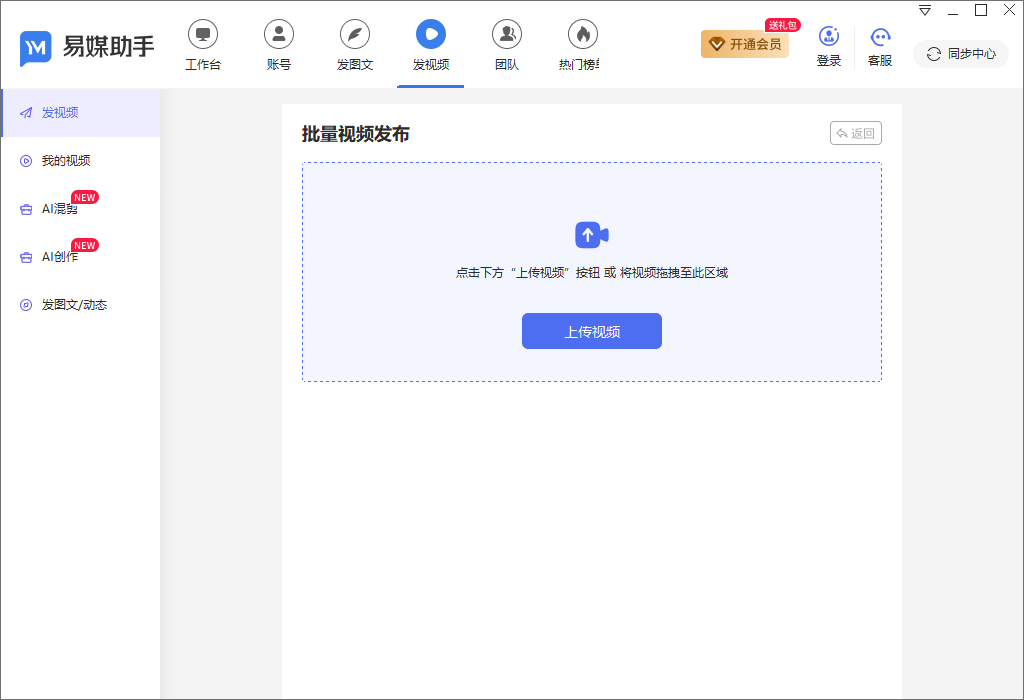Open 客服 customer service chat icon
The width and height of the screenshot is (1024, 700).
[880, 37]
